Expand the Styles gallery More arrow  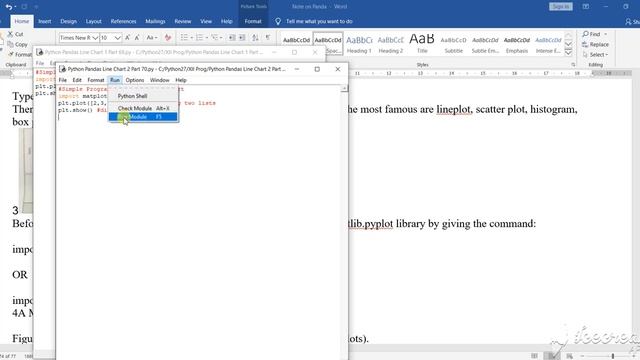[568, 52]
